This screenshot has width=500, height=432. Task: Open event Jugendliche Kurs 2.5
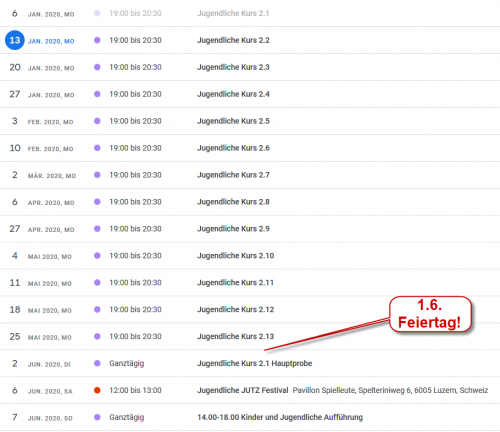pos(233,121)
